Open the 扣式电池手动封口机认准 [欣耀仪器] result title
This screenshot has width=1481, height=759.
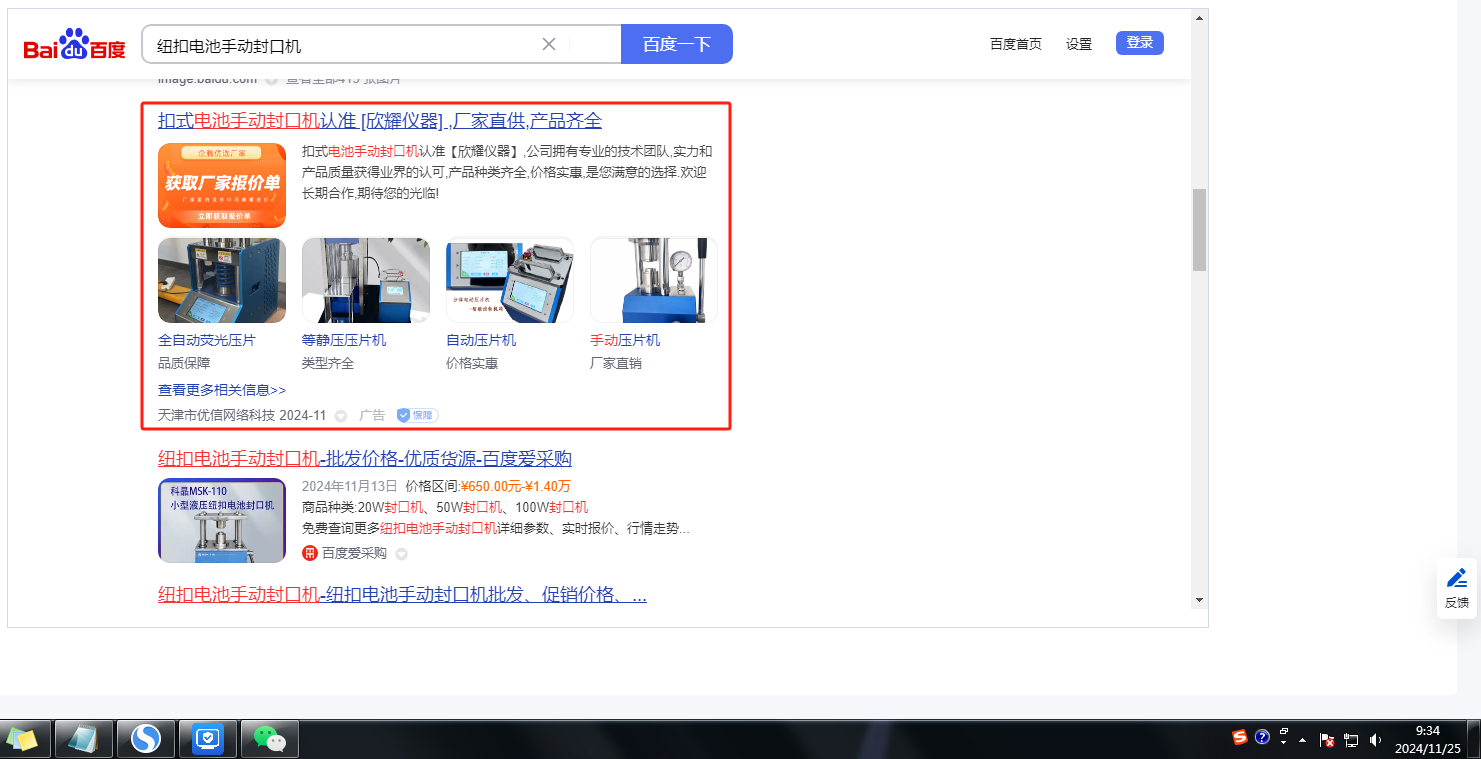380,121
